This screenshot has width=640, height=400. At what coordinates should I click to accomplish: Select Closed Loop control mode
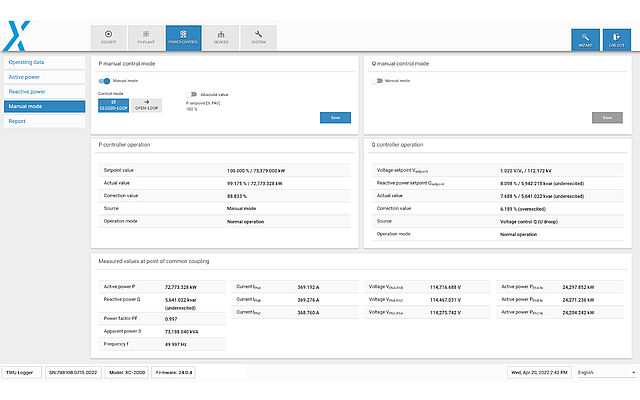(113, 105)
